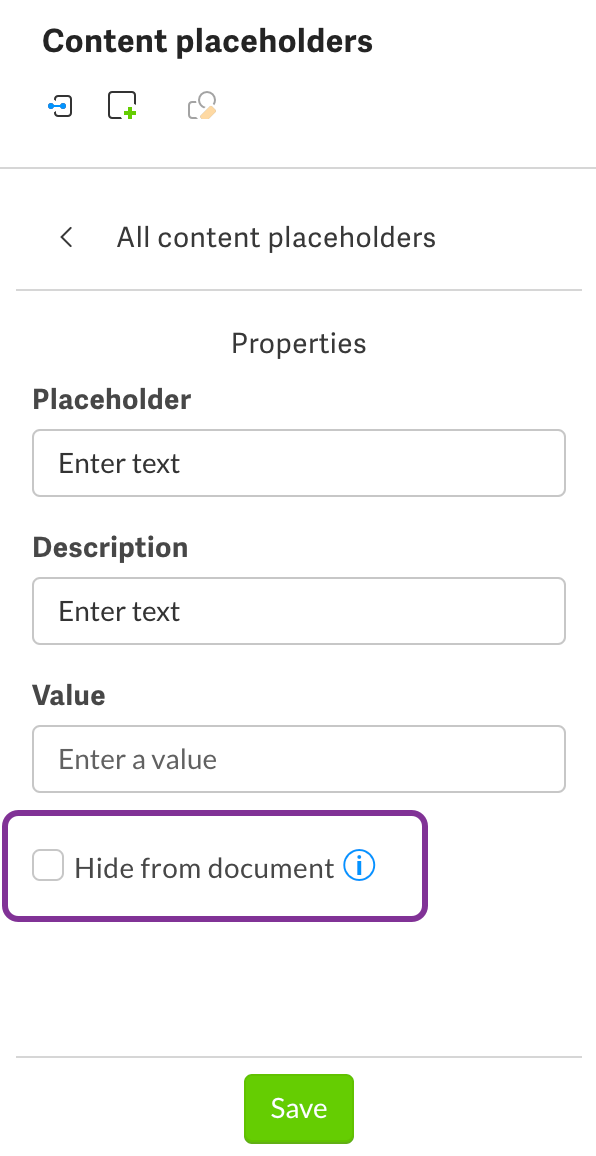Click into the Value input box
The width and height of the screenshot is (596, 1156).
pos(299,759)
